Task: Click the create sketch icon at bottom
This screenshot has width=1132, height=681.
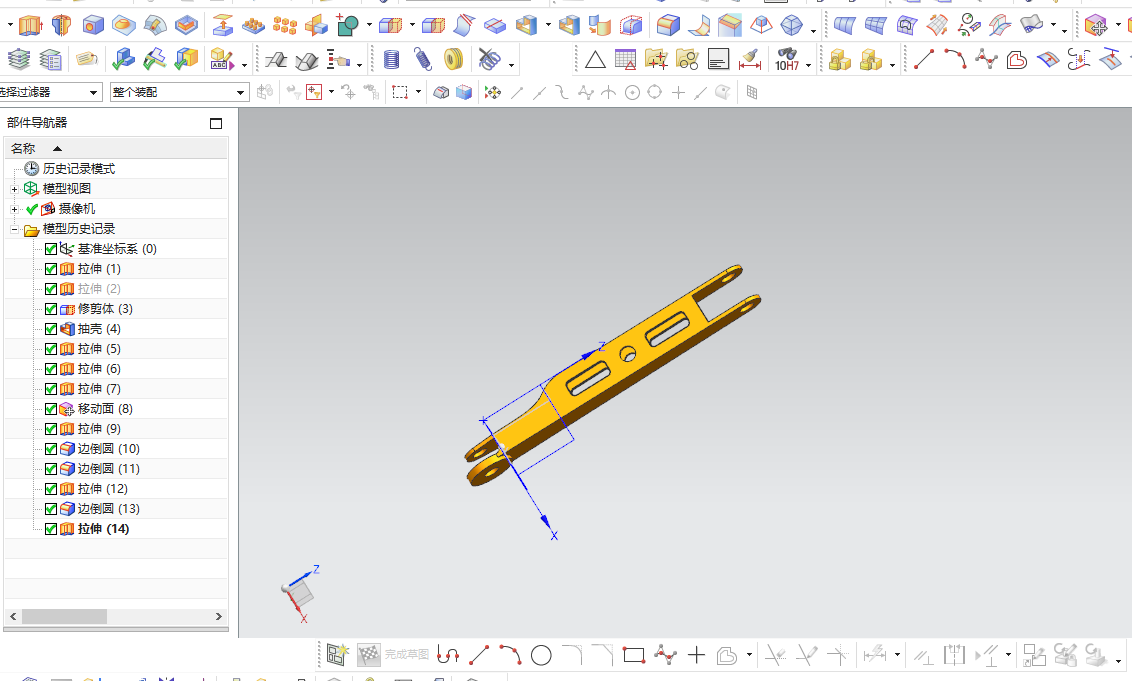Action: (x=337, y=654)
